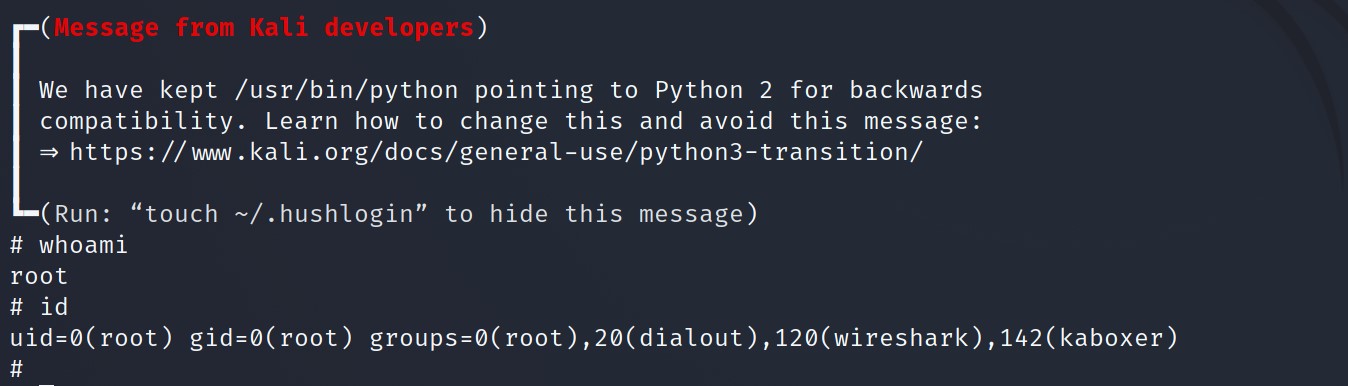Click the 'Python 2' text
Viewport: 1348px width, 386px height.
click(x=715, y=91)
